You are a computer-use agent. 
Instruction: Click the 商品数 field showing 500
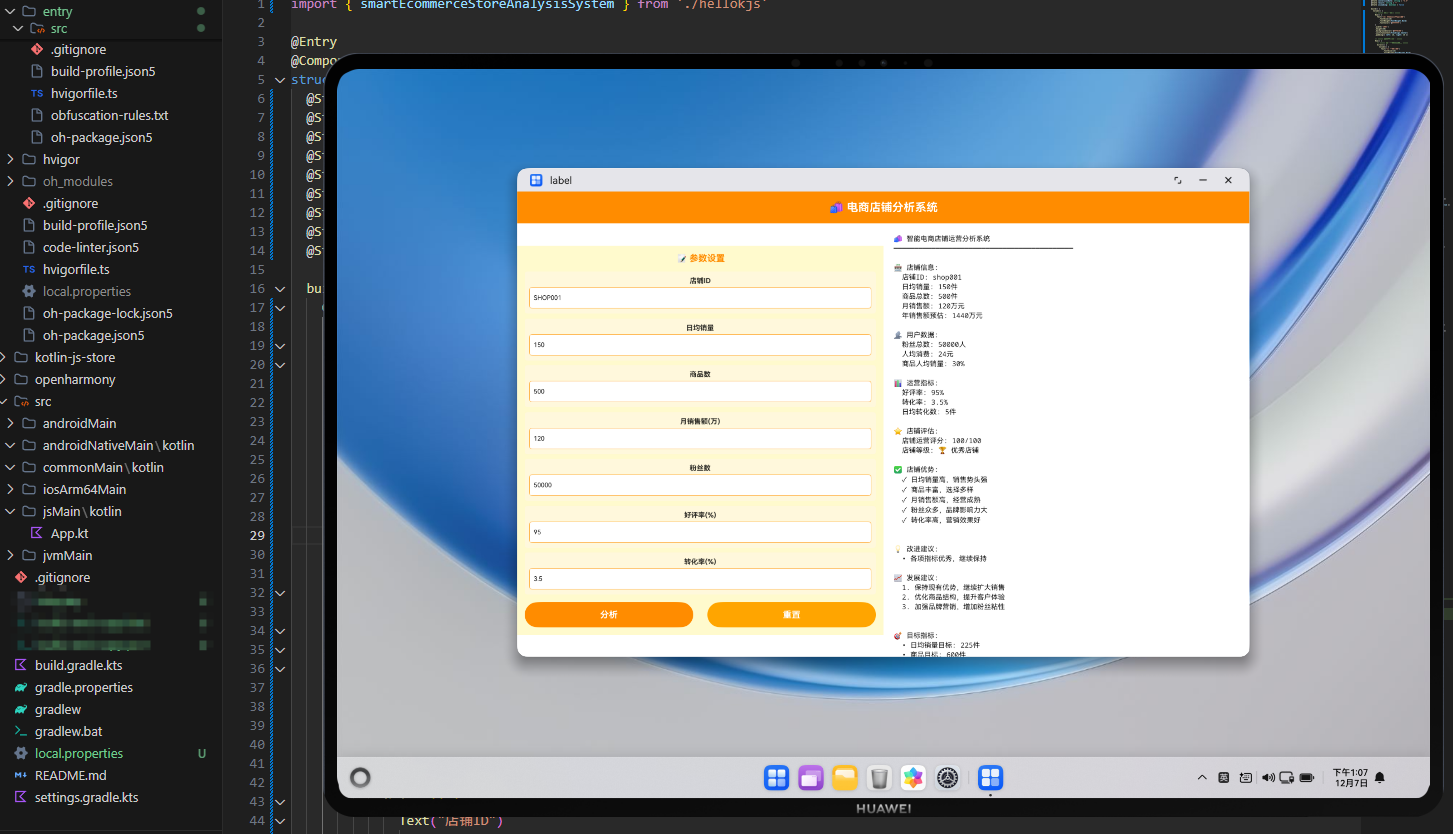700,392
